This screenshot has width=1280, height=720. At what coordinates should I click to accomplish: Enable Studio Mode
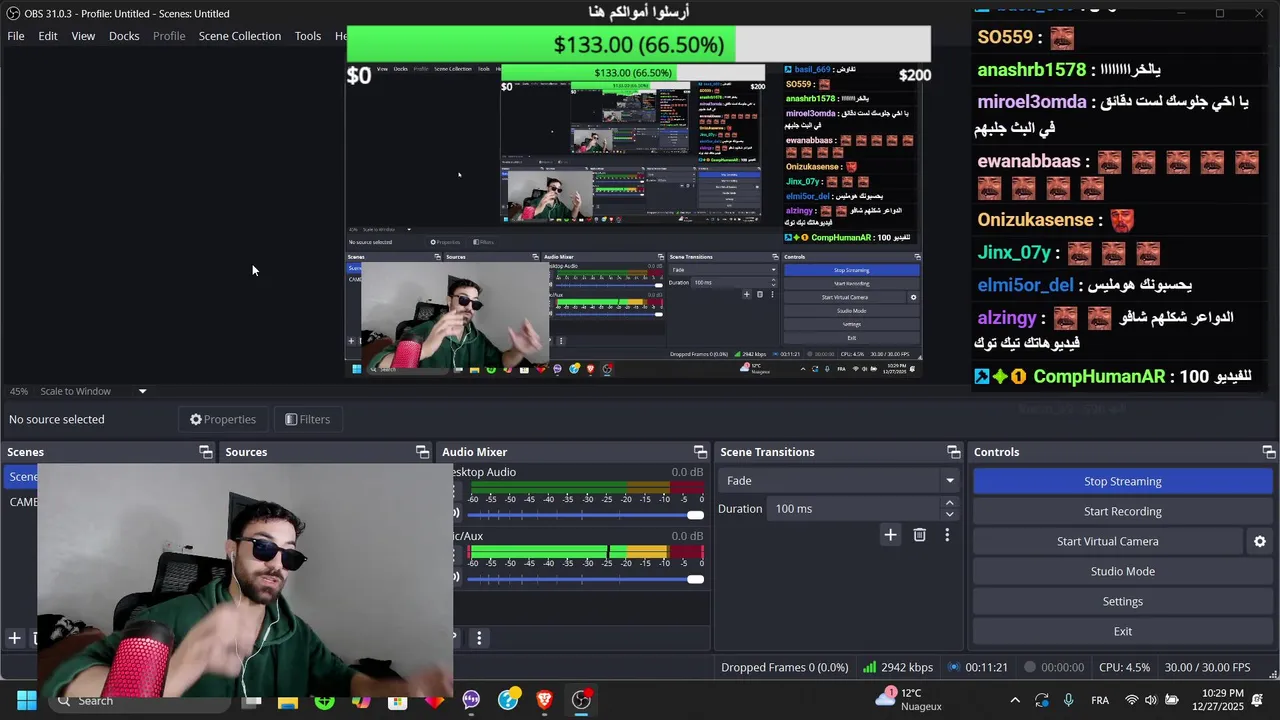click(x=1123, y=571)
